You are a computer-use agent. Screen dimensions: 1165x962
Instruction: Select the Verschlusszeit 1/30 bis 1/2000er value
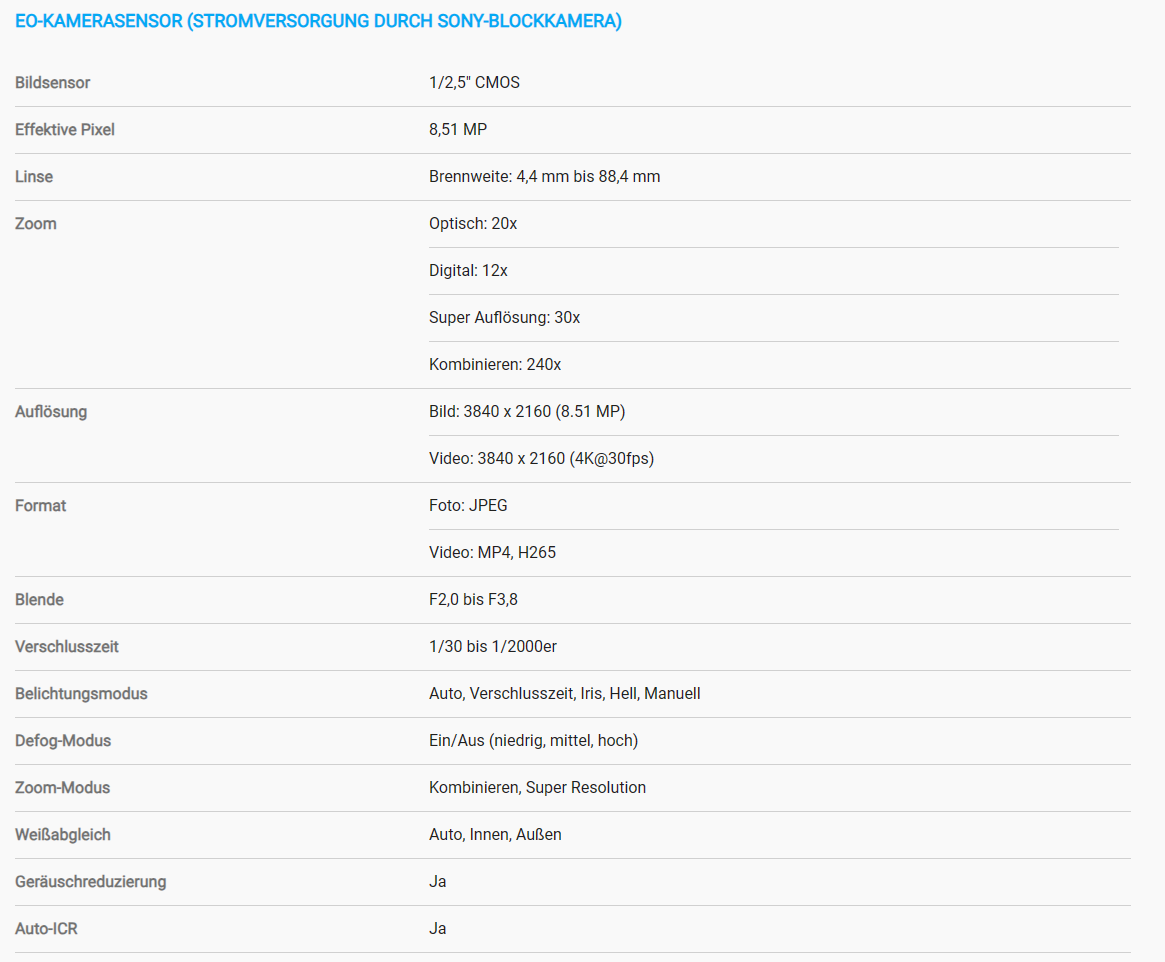(x=493, y=646)
